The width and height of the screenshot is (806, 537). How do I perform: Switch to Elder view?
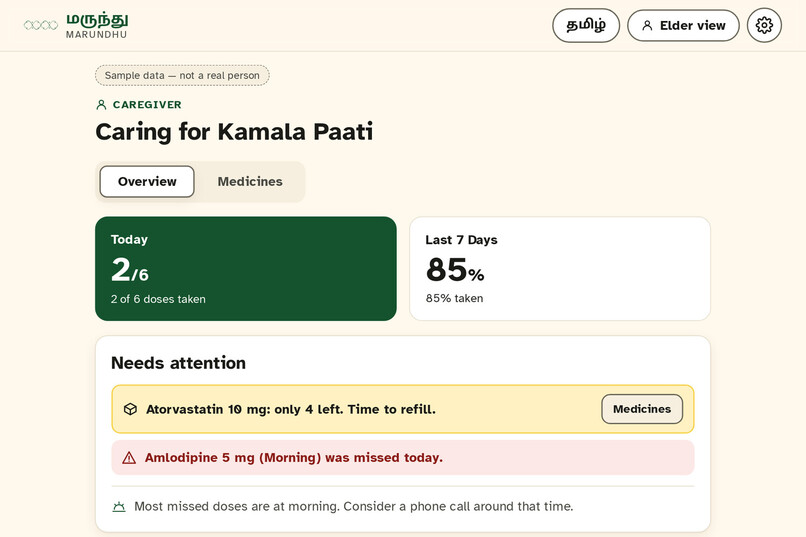[x=683, y=25]
